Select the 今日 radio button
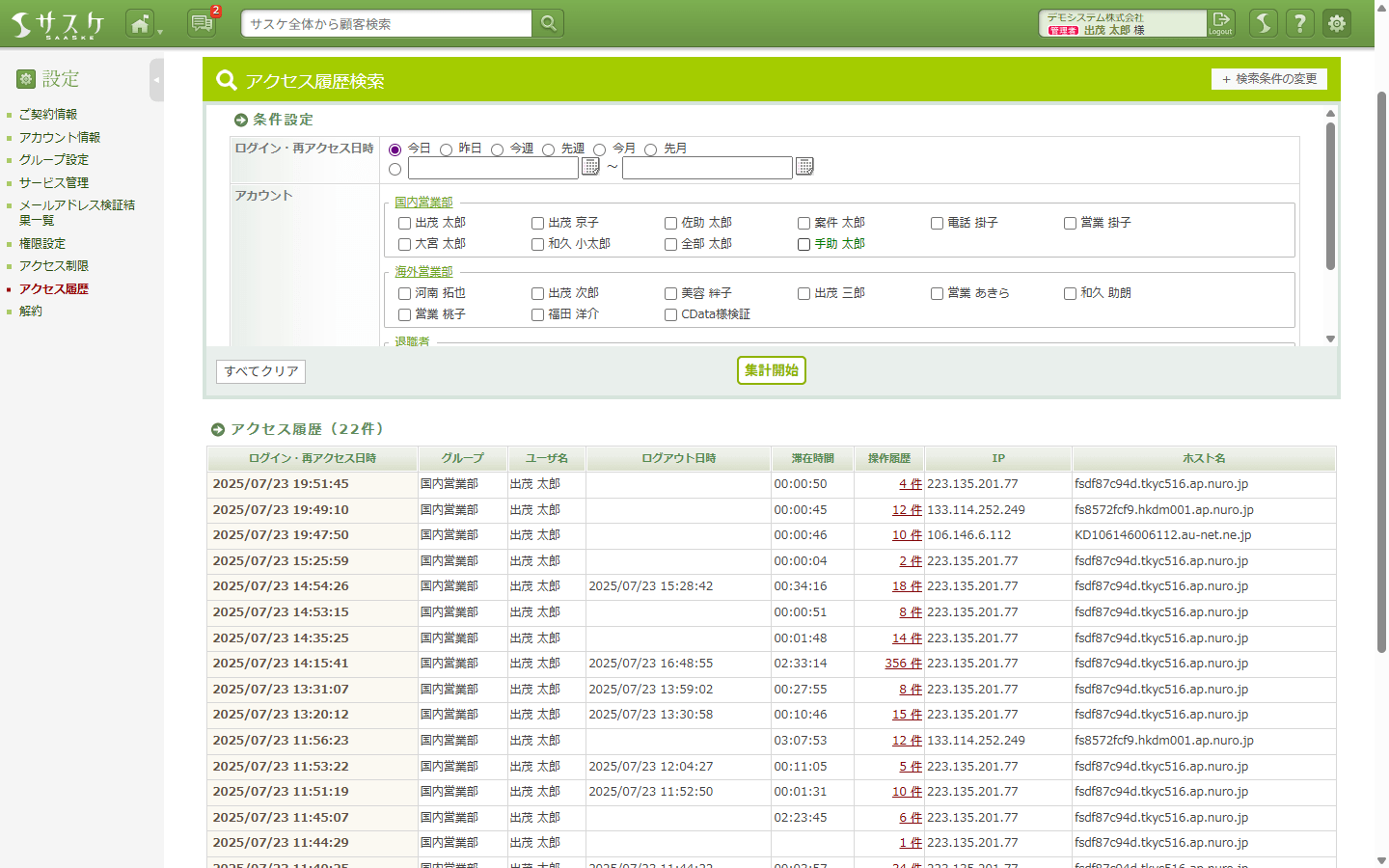1389x868 pixels. (x=395, y=149)
